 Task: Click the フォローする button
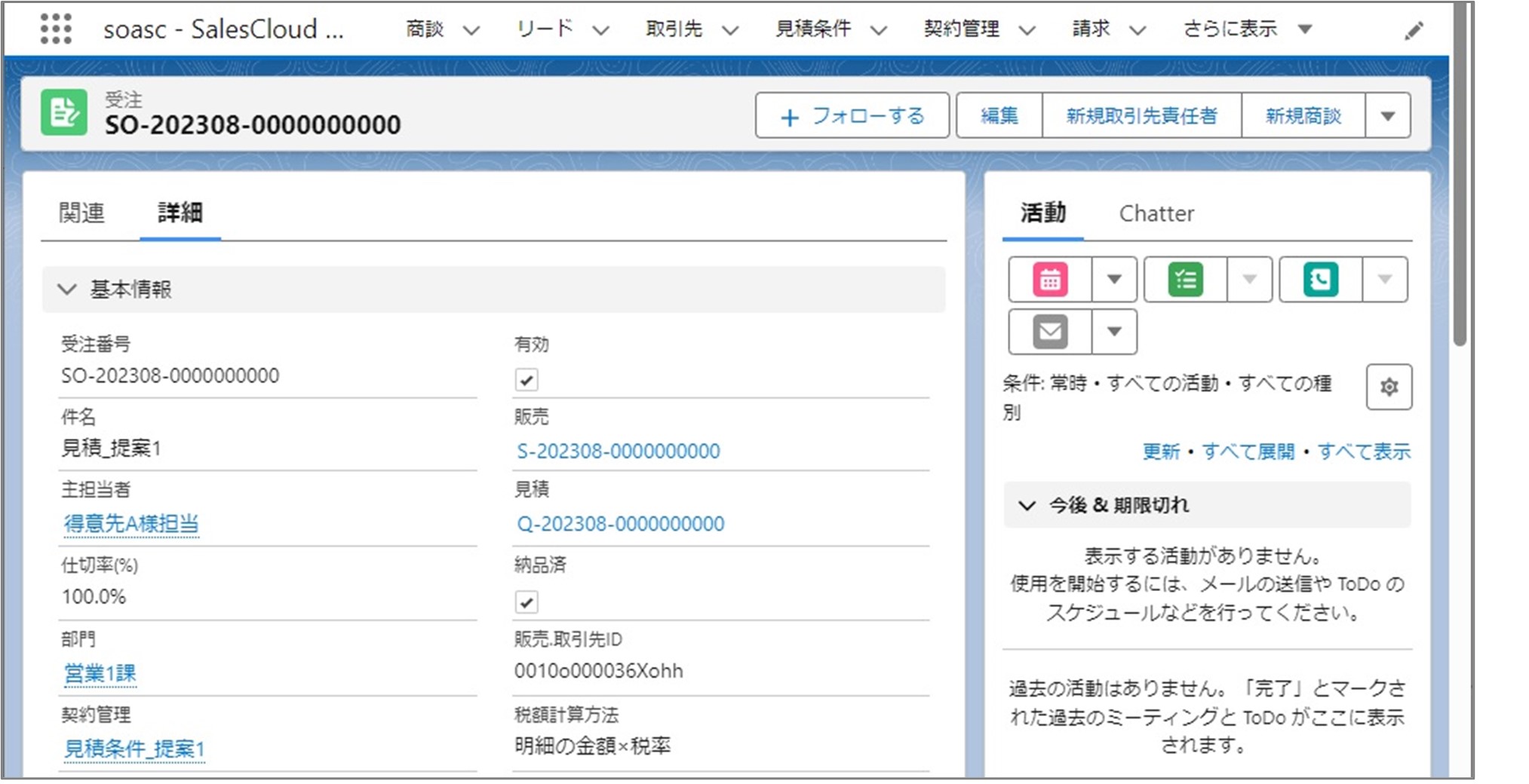(852, 115)
